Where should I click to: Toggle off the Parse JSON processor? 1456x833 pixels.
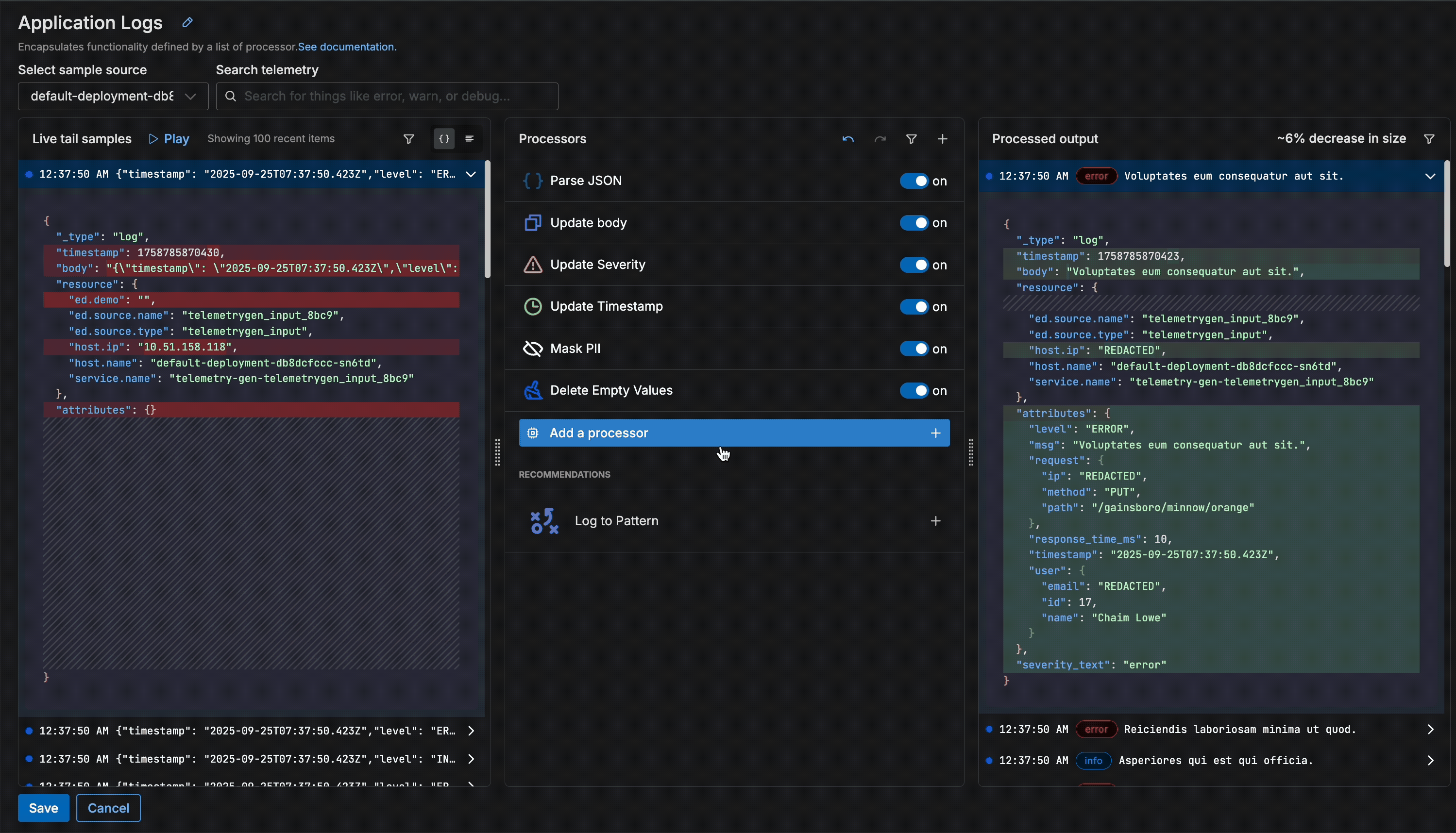(x=914, y=181)
